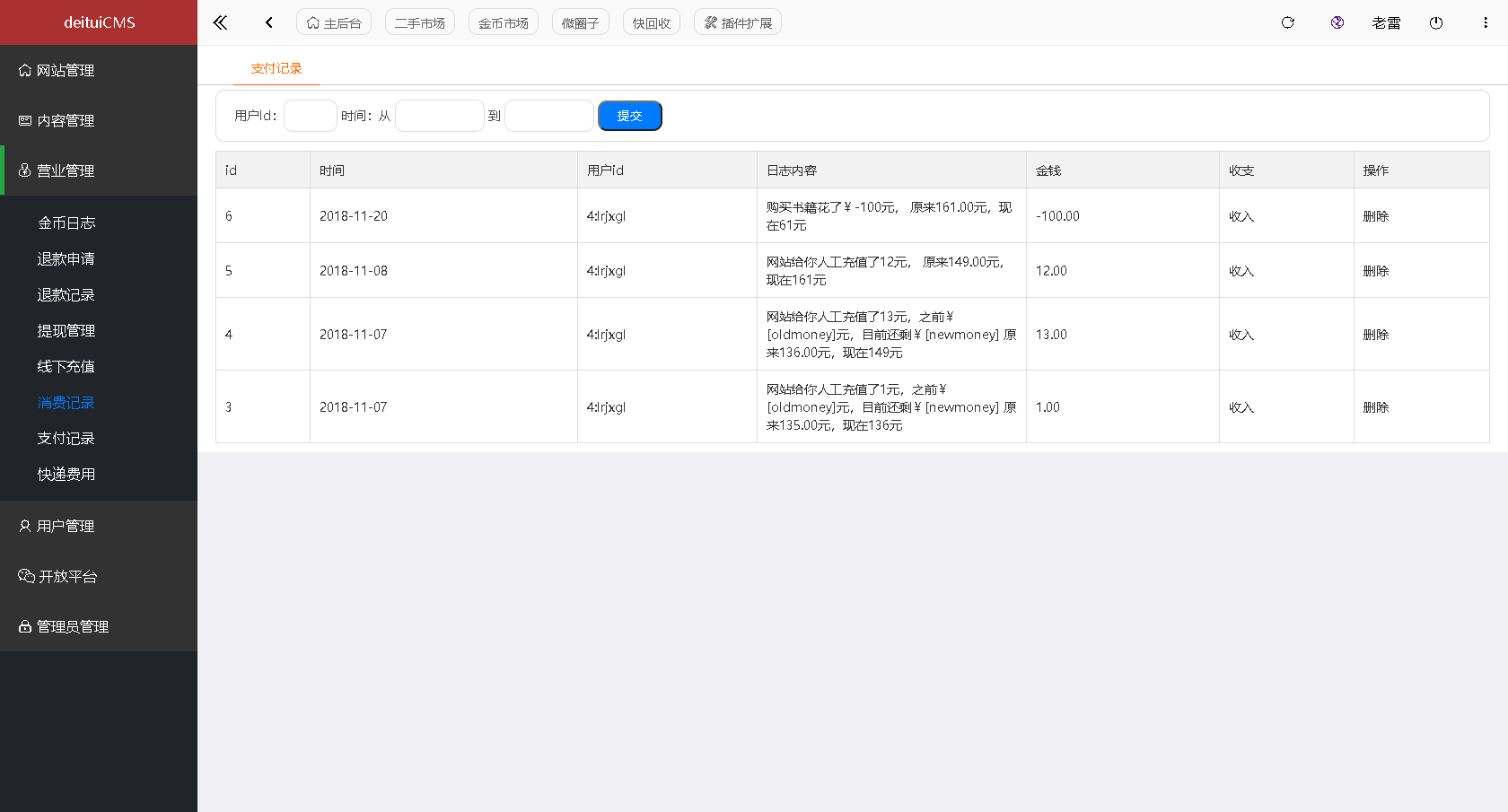Select 金币日志 in the sidebar menu
Image resolution: width=1508 pixels, height=812 pixels.
tap(65, 223)
